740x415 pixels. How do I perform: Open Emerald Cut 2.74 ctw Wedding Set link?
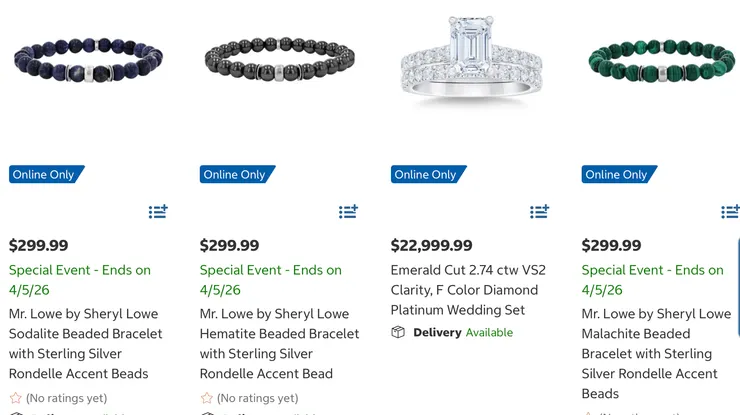coord(467,290)
